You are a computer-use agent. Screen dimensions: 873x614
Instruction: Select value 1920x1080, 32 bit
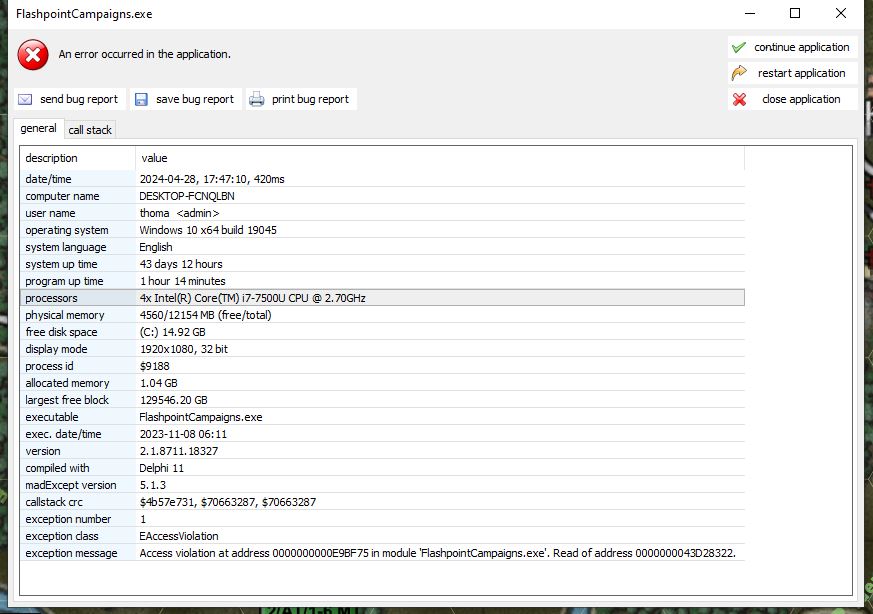pyautogui.click(x=184, y=349)
